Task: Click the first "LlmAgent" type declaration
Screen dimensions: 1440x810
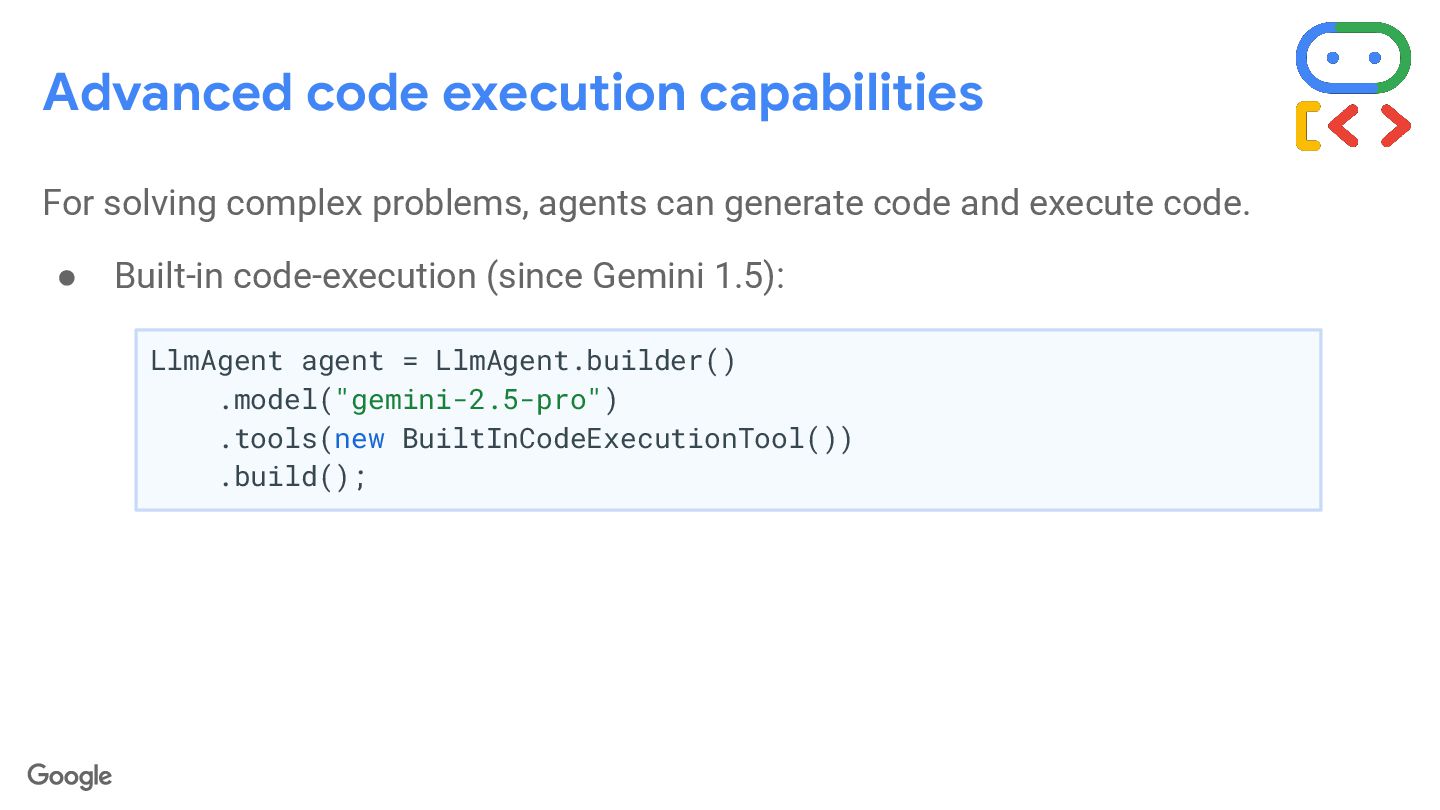Action: tap(216, 361)
